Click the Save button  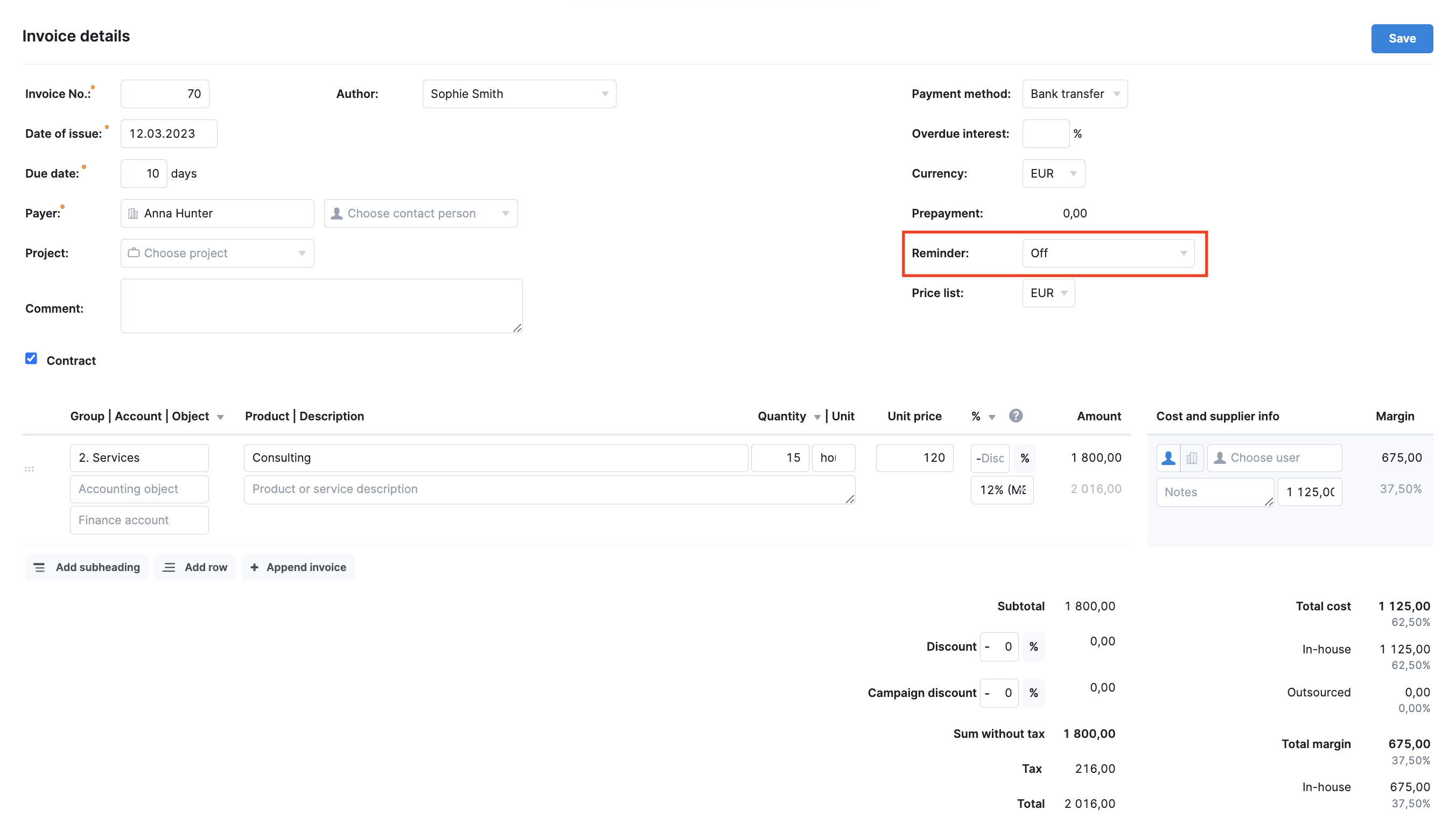pyautogui.click(x=1402, y=38)
